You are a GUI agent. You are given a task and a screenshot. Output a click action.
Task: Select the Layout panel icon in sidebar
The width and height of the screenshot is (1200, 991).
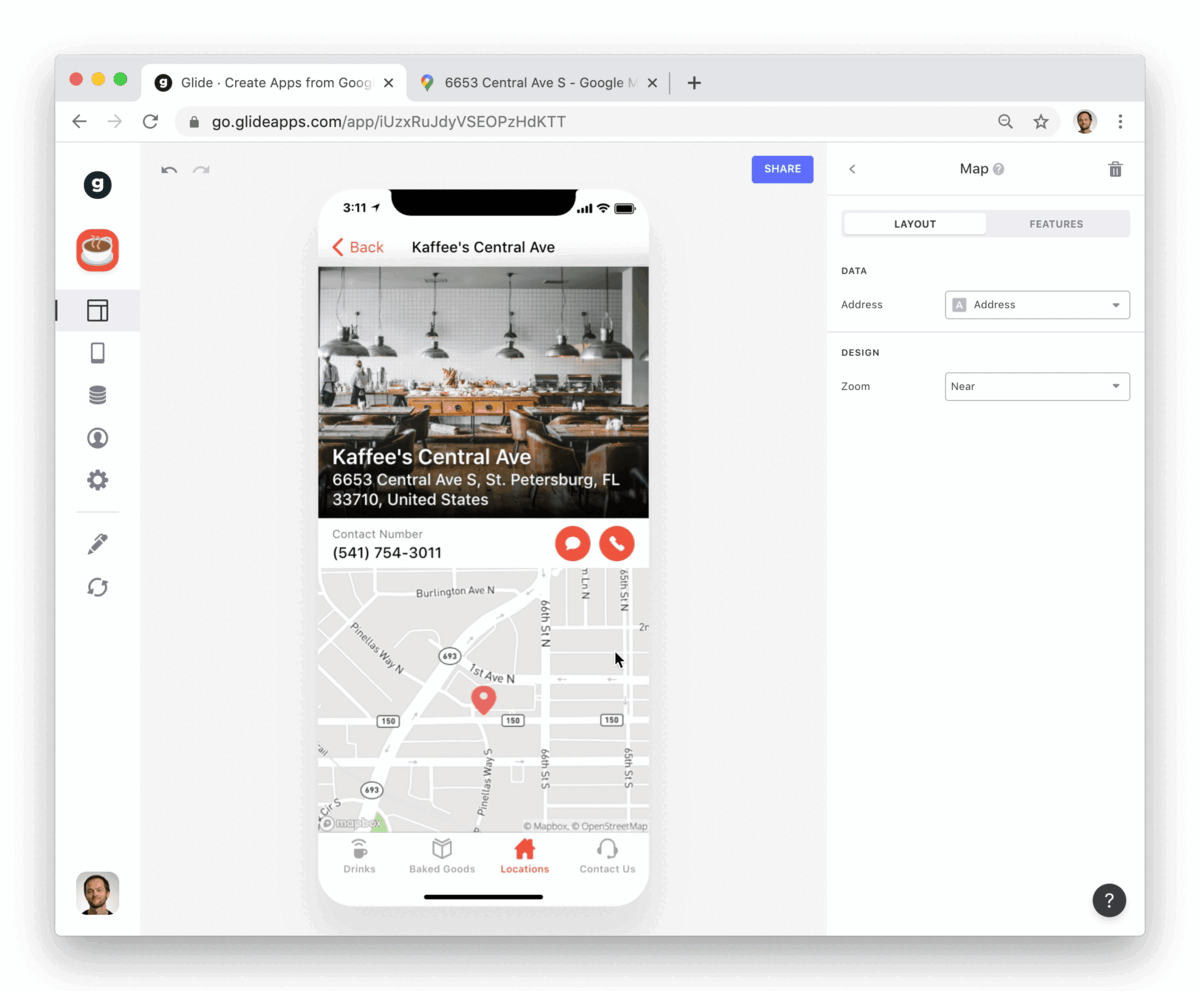tap(97, 310)
